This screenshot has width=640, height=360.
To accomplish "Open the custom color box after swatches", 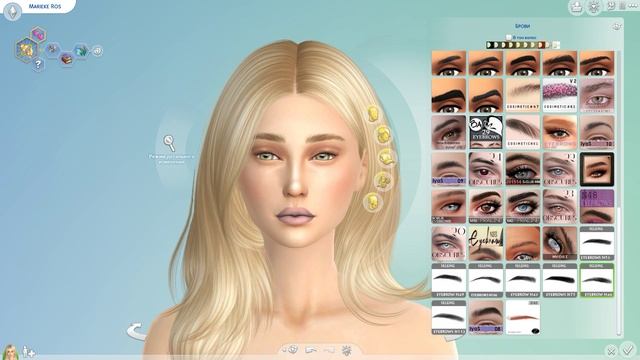I will tap(556, 45).
